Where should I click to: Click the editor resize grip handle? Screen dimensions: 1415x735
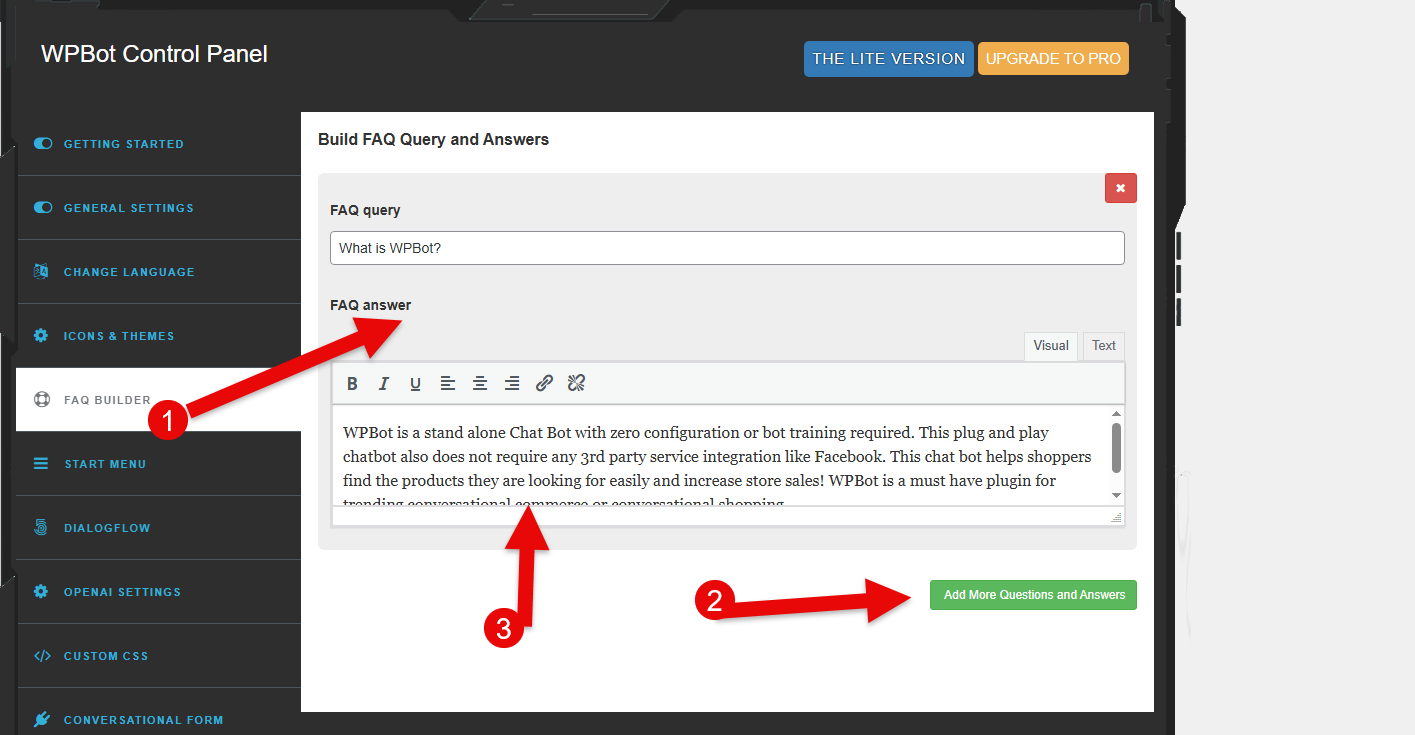click(1117, 517)
